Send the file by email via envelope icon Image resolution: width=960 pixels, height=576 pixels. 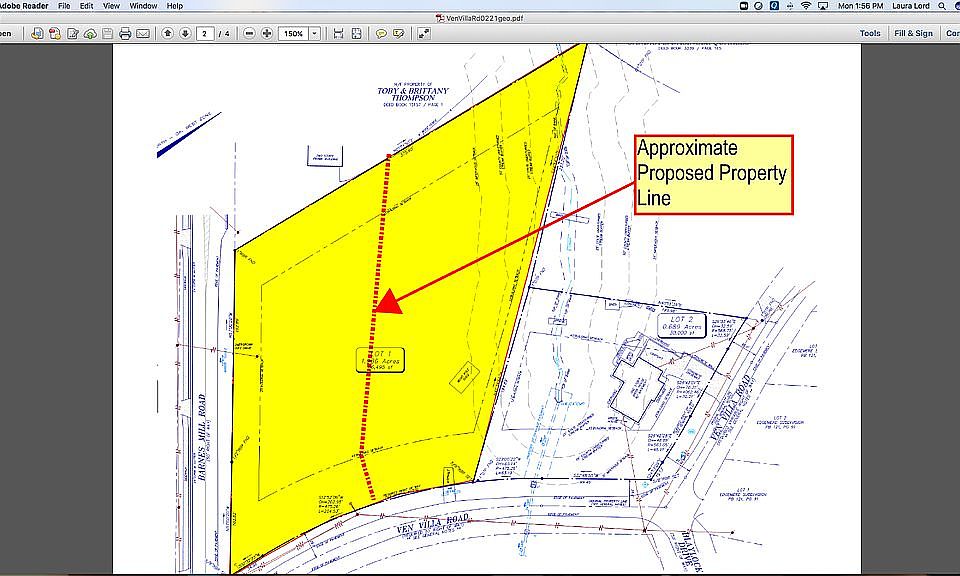143,34
